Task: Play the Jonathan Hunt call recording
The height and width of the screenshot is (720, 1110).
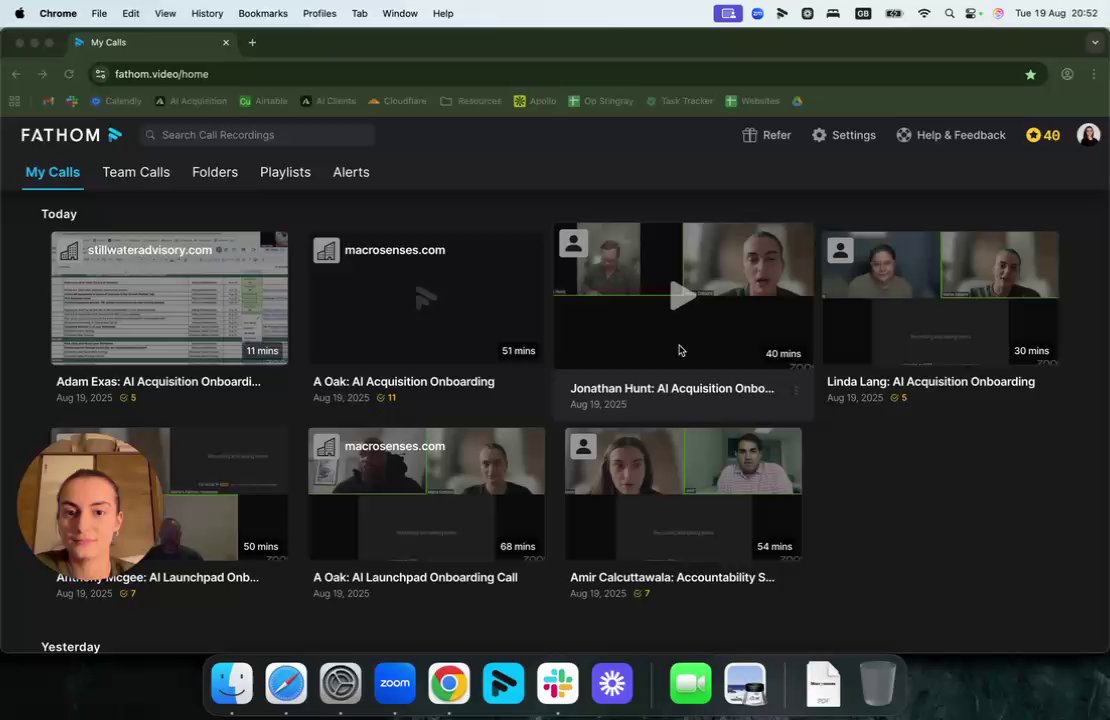Action: coord(682,295)
